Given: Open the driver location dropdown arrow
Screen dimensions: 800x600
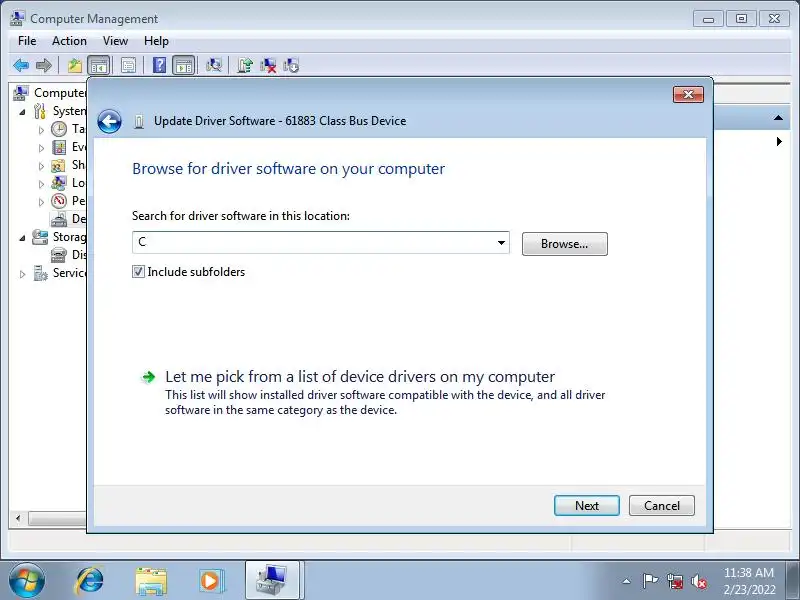Looking at the screenshot, I should tap(501, 242).
